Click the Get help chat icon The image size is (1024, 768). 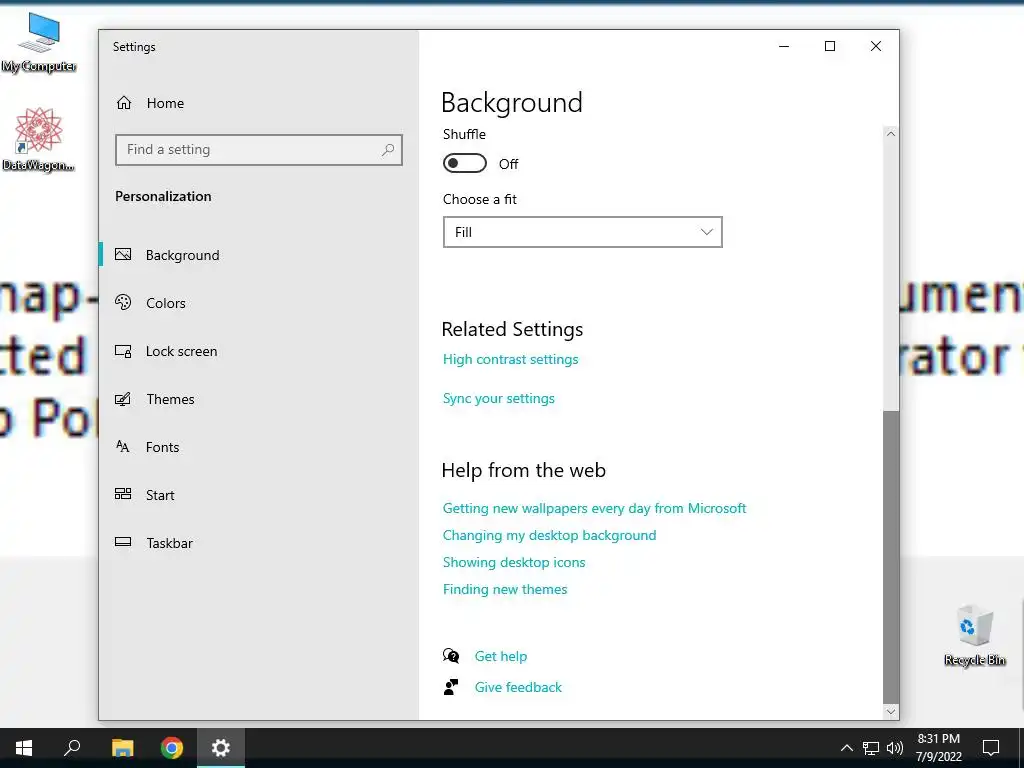click(x=451, y=656)
